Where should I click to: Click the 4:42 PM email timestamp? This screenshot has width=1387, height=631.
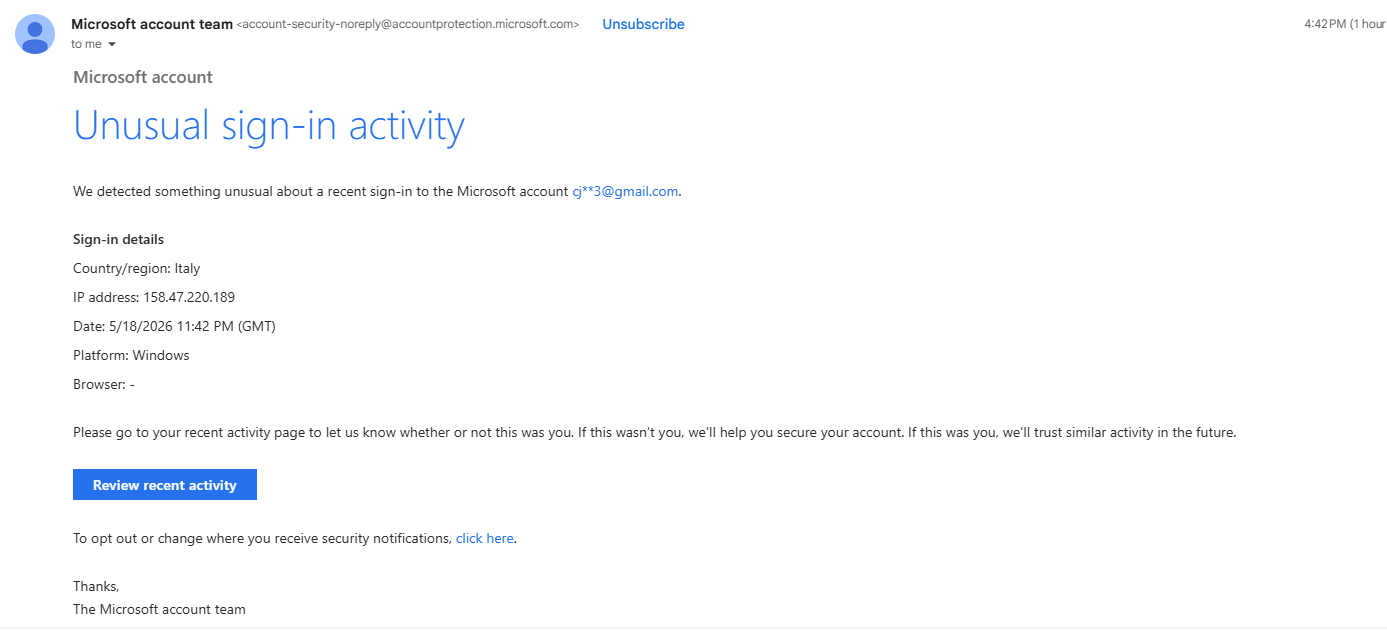point(1345,24)
